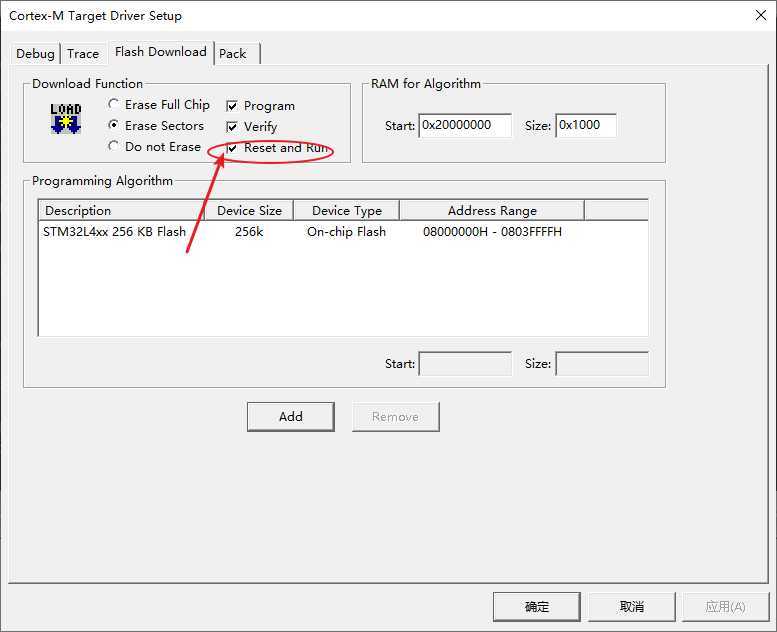Edit RAM for Algorithm Size field

click(x=586, y=125)
